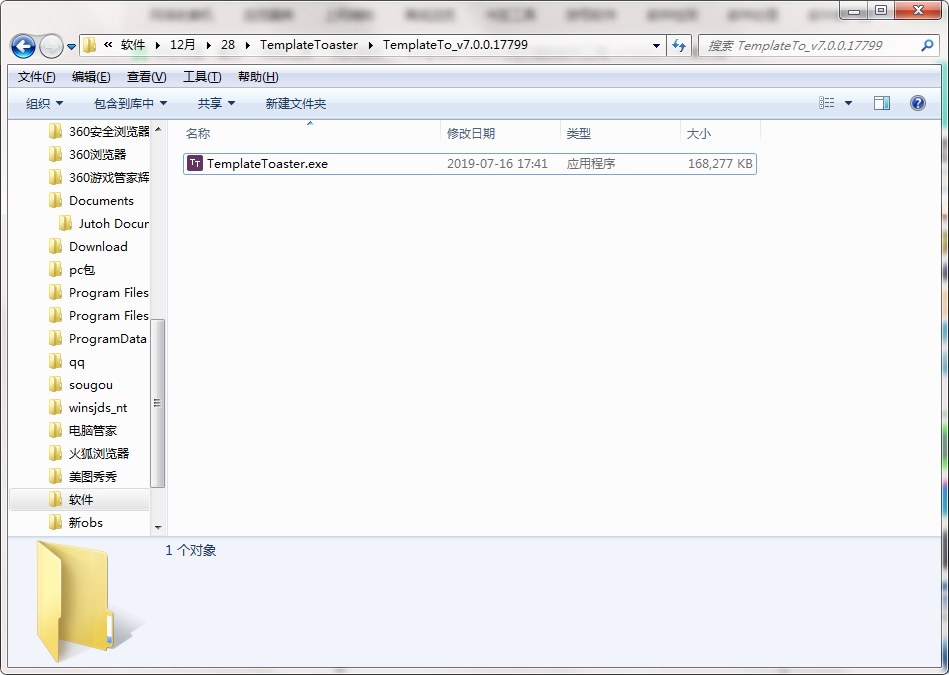Click sougou folder icon in tree
The height and width of the screenshot is (675, 949).
55,384
